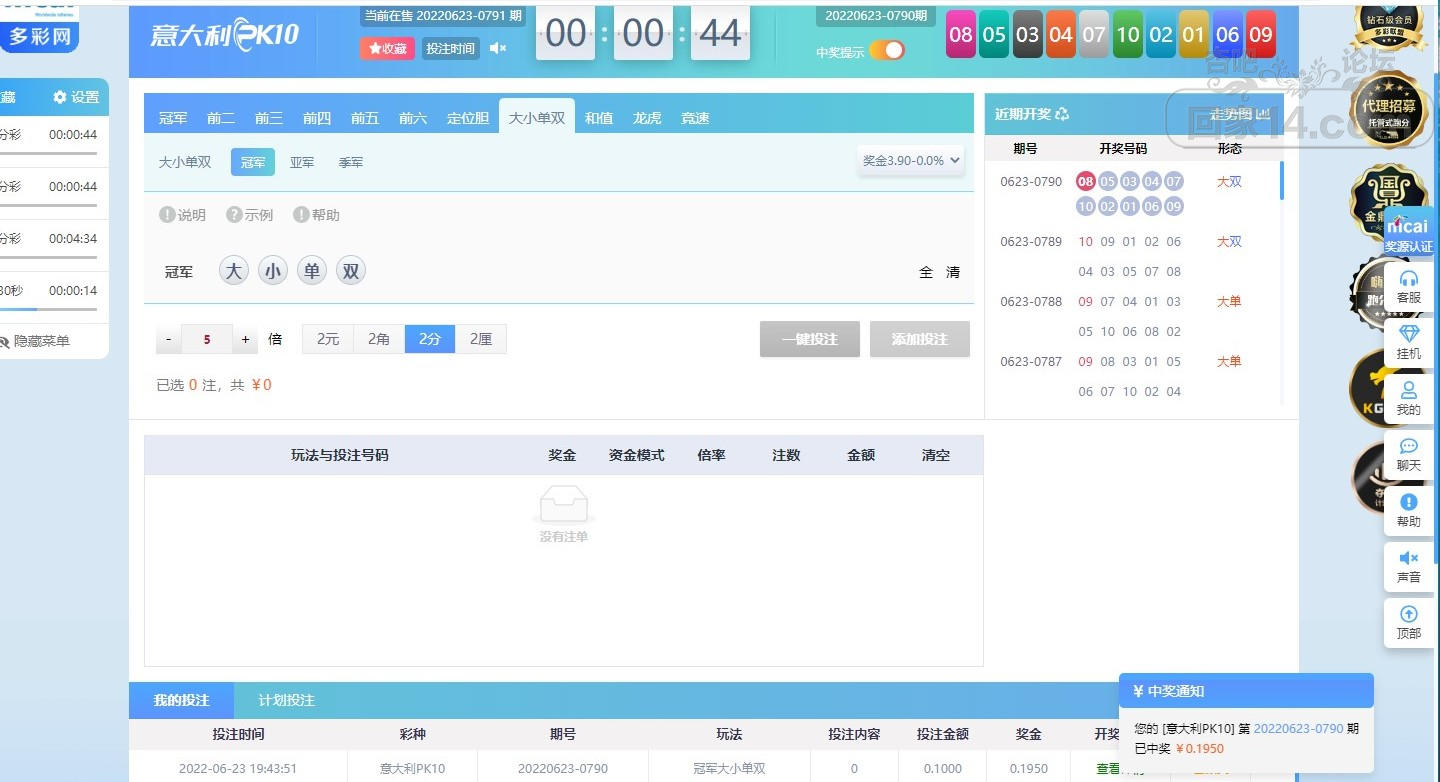Image resolution: width=1440 pixels, height=782 pixels.
Task: Click the multiplier input field showing 5
Action: (x=207, y=340)
